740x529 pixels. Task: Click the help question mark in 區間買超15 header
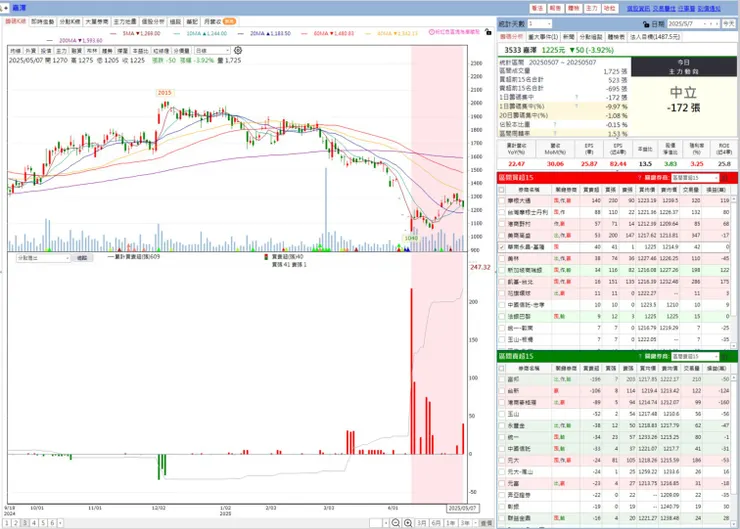point(639,178)
